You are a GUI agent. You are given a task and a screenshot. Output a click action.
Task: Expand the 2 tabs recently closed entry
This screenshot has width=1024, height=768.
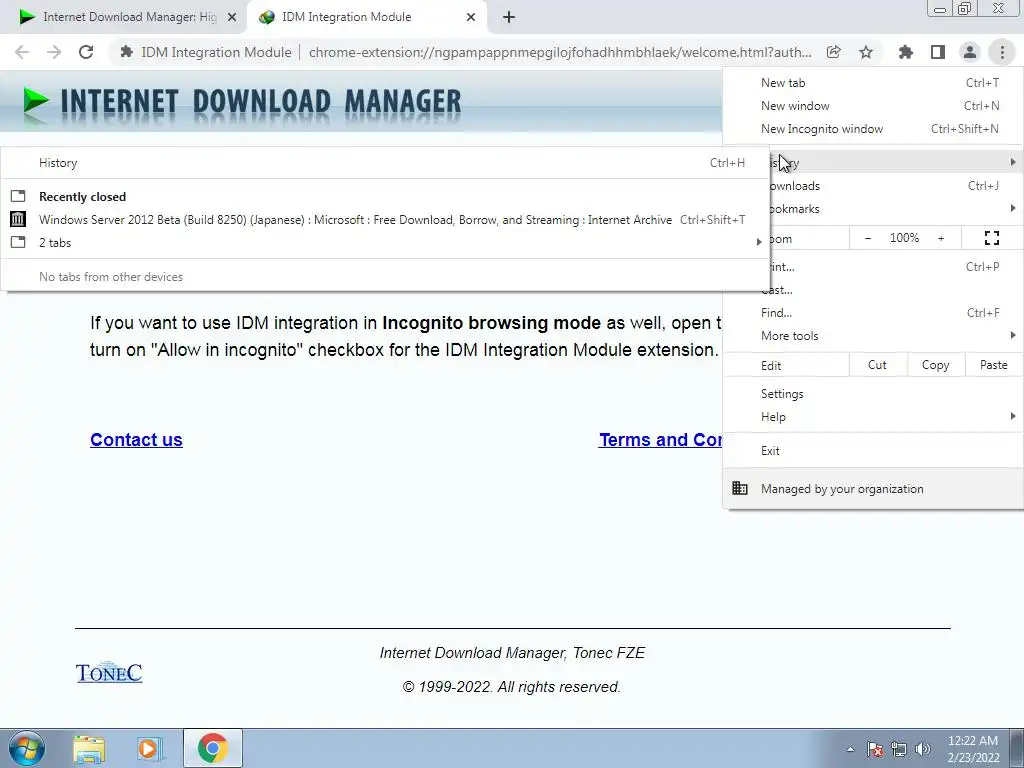coord(385,242)
